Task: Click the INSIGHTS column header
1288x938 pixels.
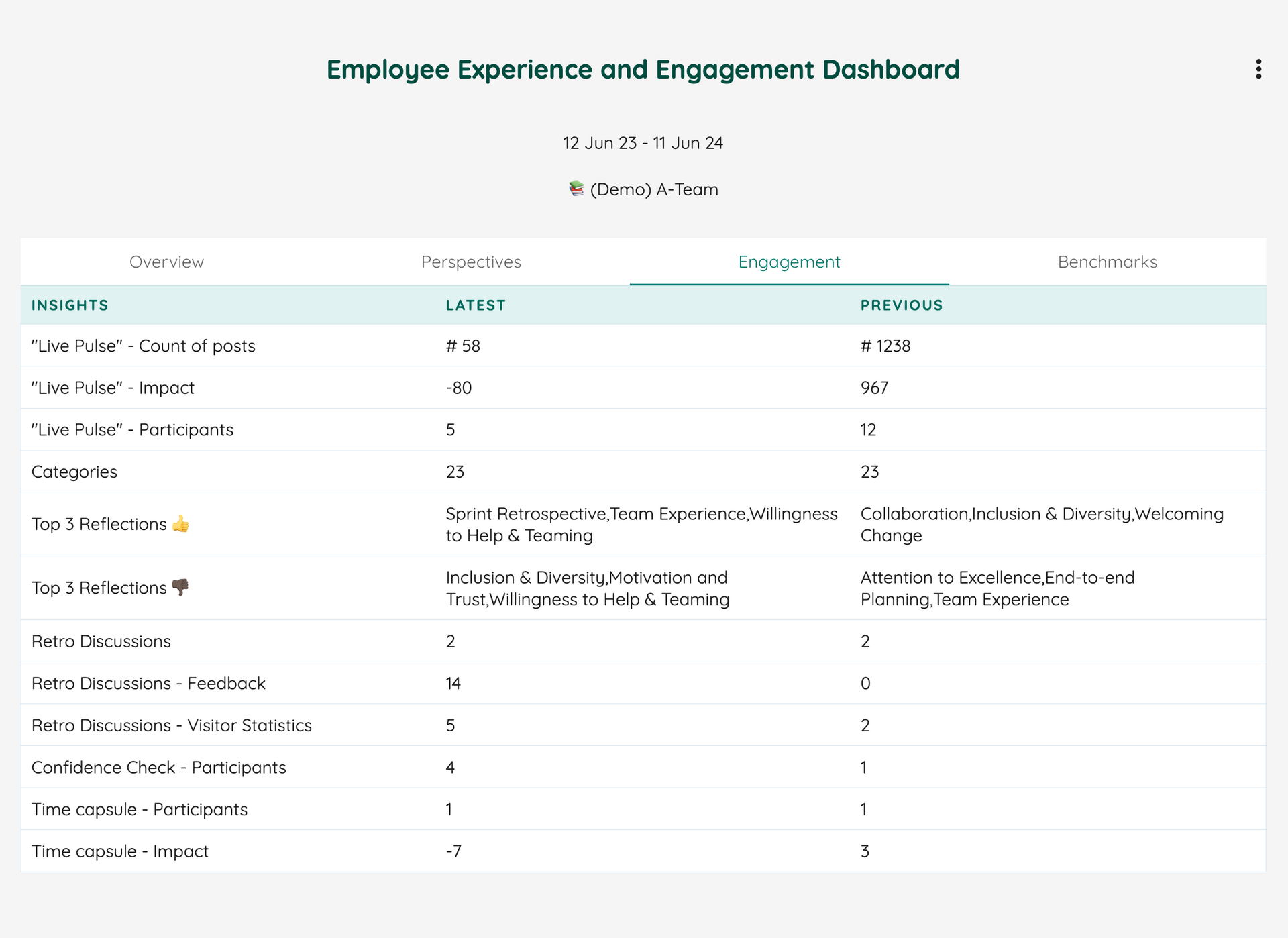Action: [70, 305]
